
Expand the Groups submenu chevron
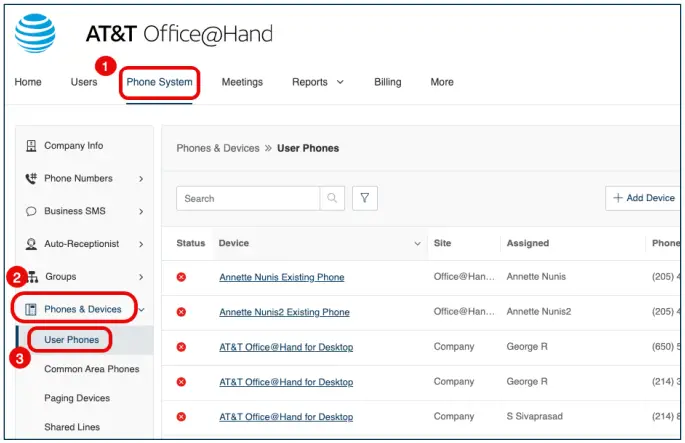141,277
